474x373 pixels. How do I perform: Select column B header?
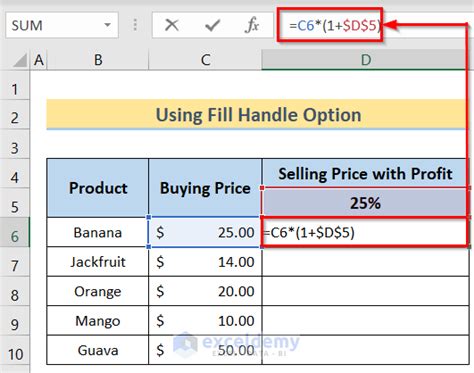(x=98, y=60)
